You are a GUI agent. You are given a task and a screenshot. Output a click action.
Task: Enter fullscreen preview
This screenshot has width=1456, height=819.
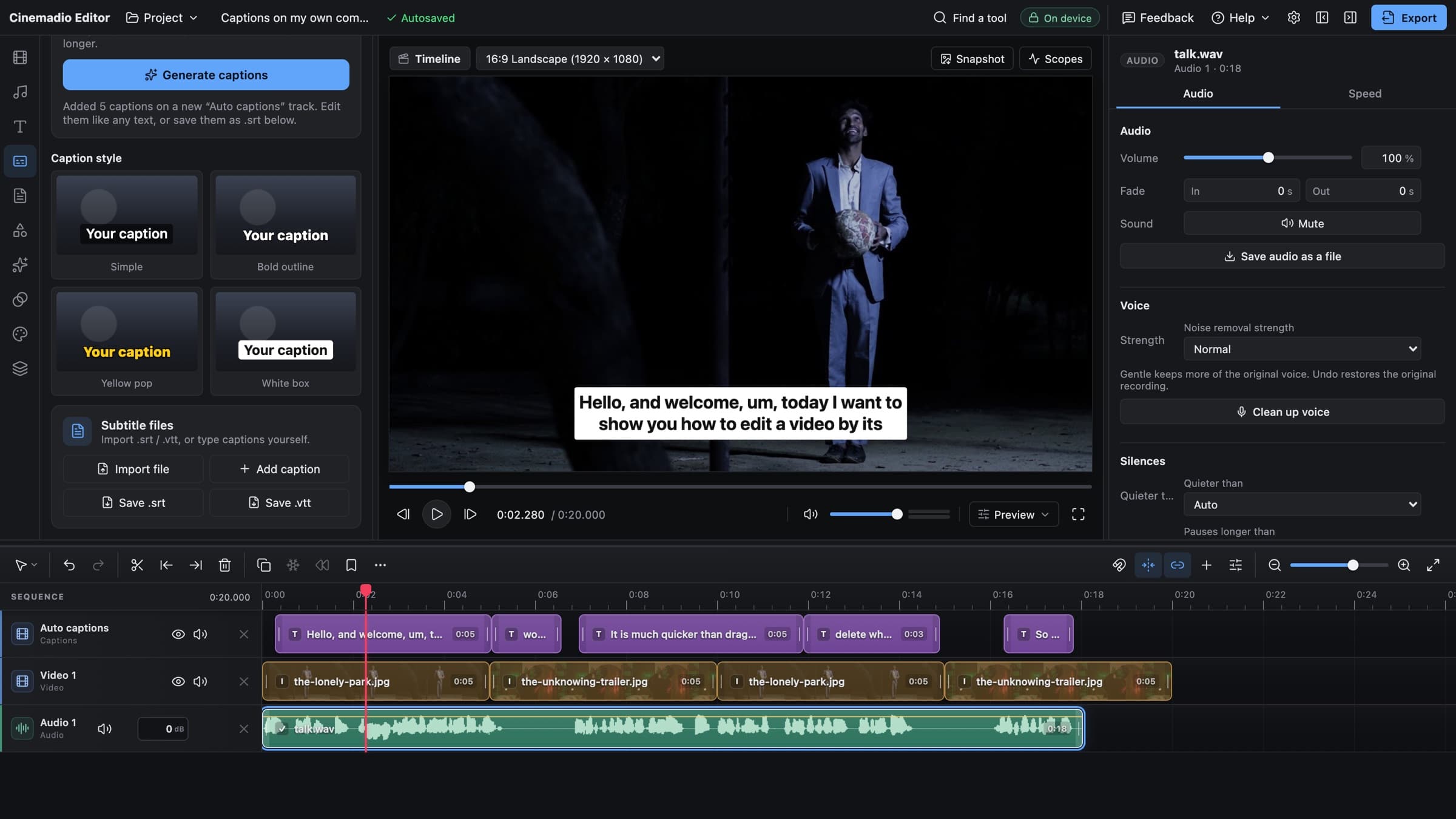[x=1078, y=514]
